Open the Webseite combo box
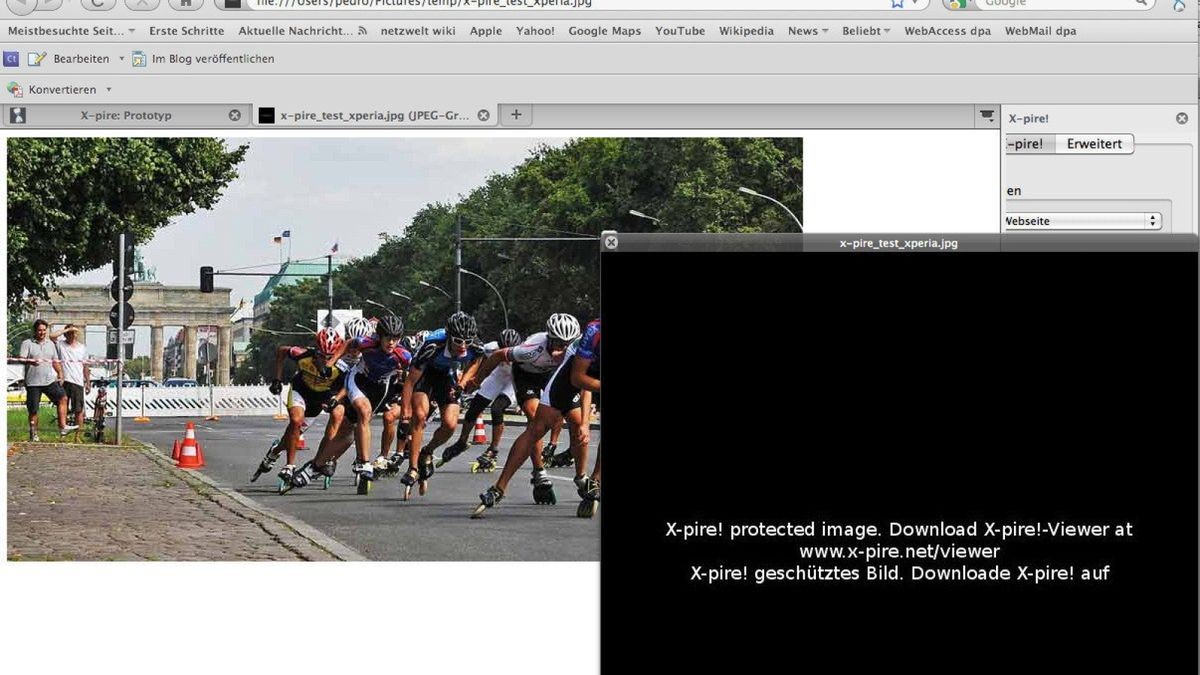This screenshot has width=1200, height=675. point(1082,221)
